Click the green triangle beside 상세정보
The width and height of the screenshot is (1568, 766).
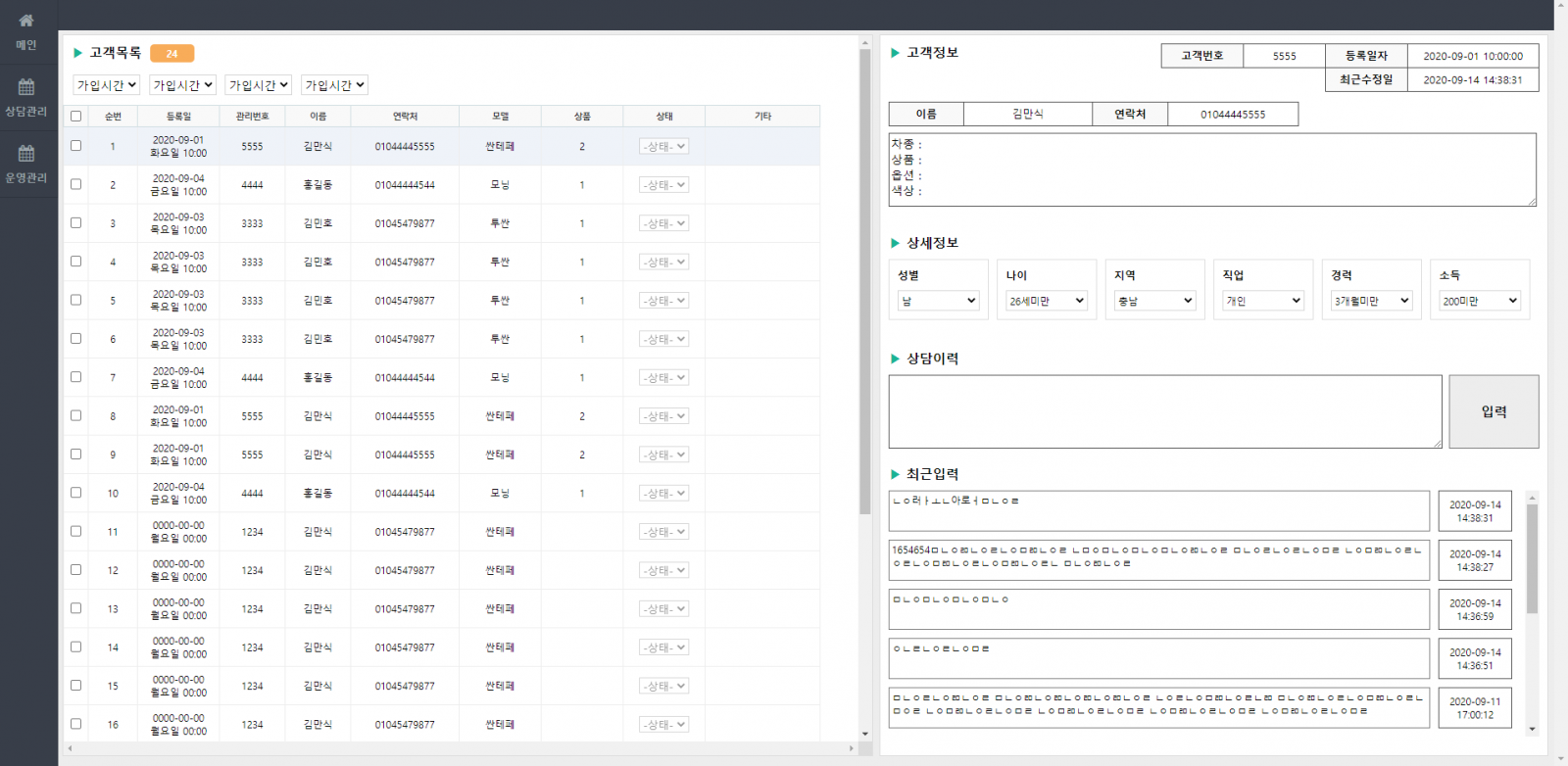[895, 243]
